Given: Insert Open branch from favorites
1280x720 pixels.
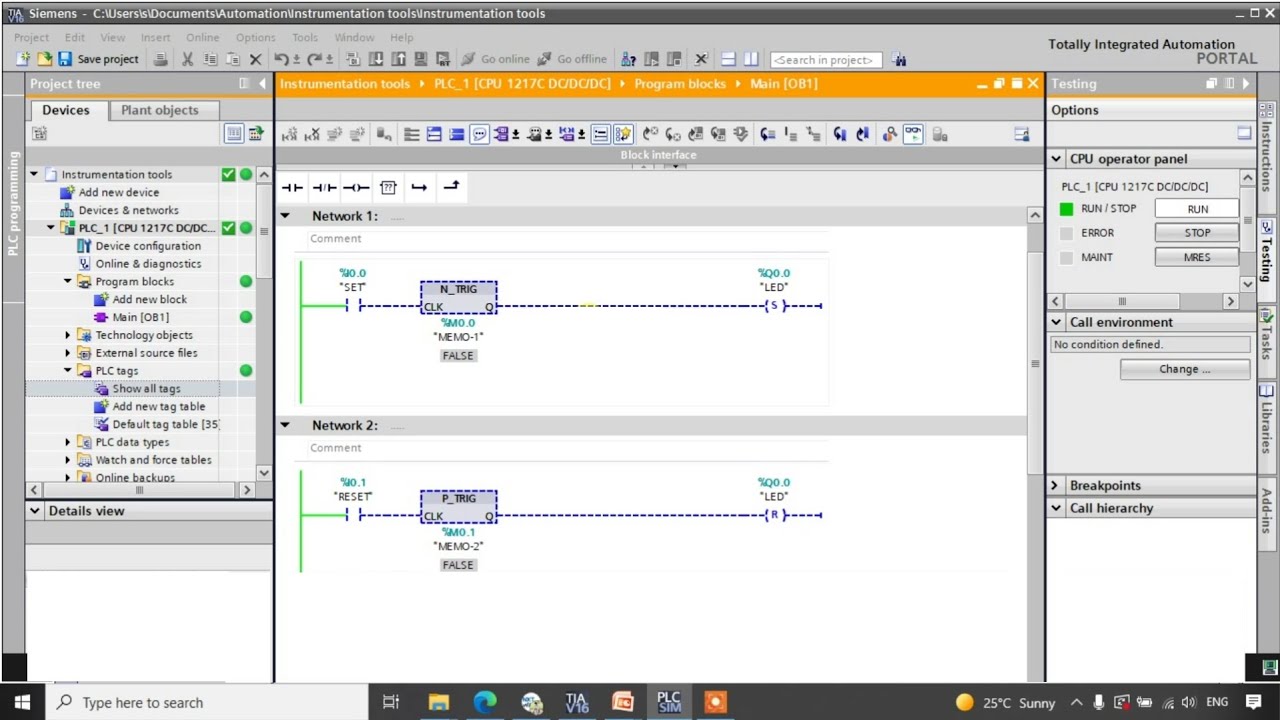Looking at the screenshot, I should (x=419, y=187).
